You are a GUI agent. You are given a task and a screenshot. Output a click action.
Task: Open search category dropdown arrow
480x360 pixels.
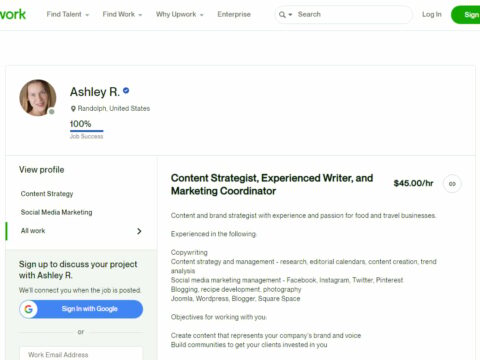290,15
